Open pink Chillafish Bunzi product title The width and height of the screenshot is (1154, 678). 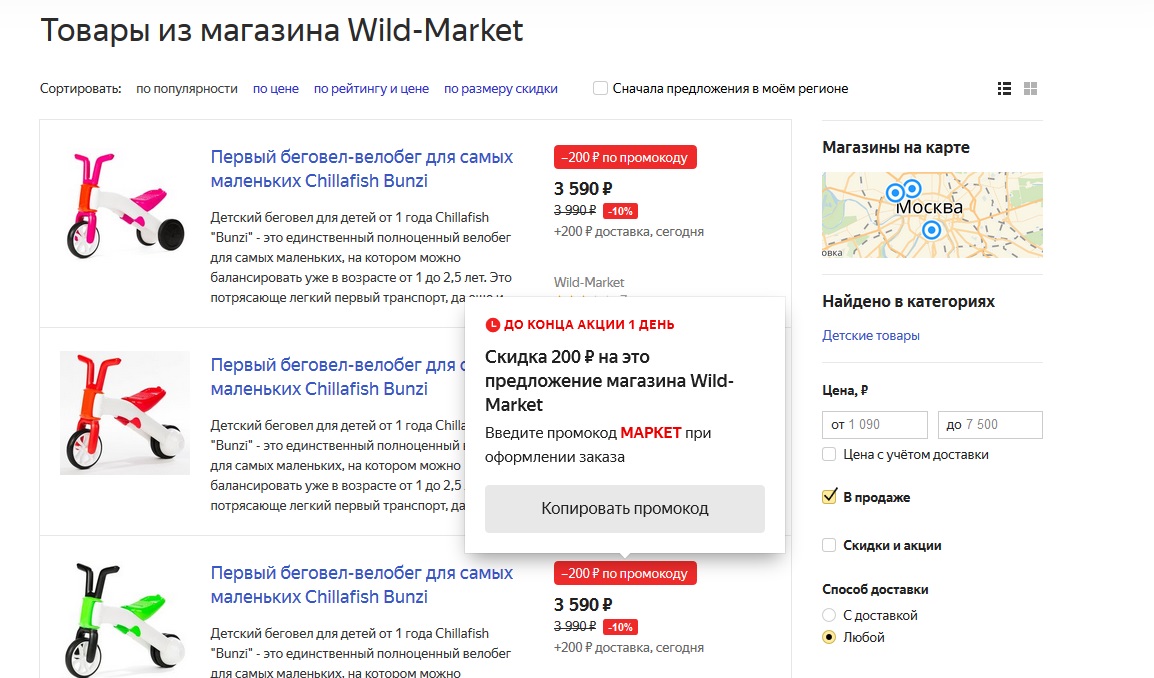tap(362, 169)
